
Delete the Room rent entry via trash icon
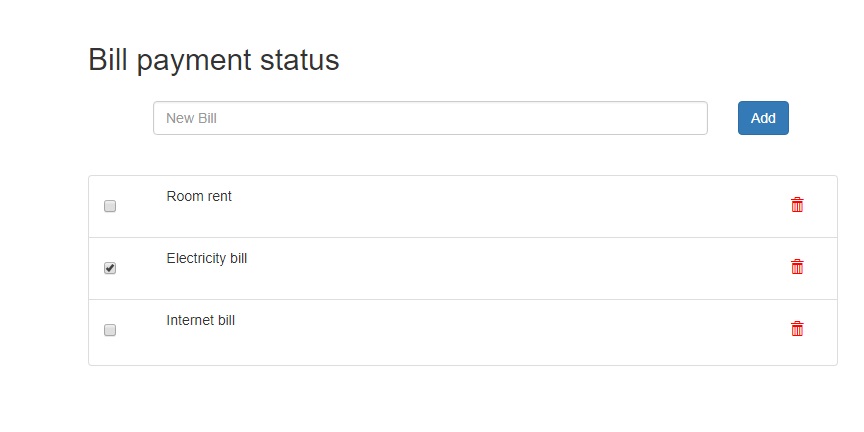coord(797,204)
